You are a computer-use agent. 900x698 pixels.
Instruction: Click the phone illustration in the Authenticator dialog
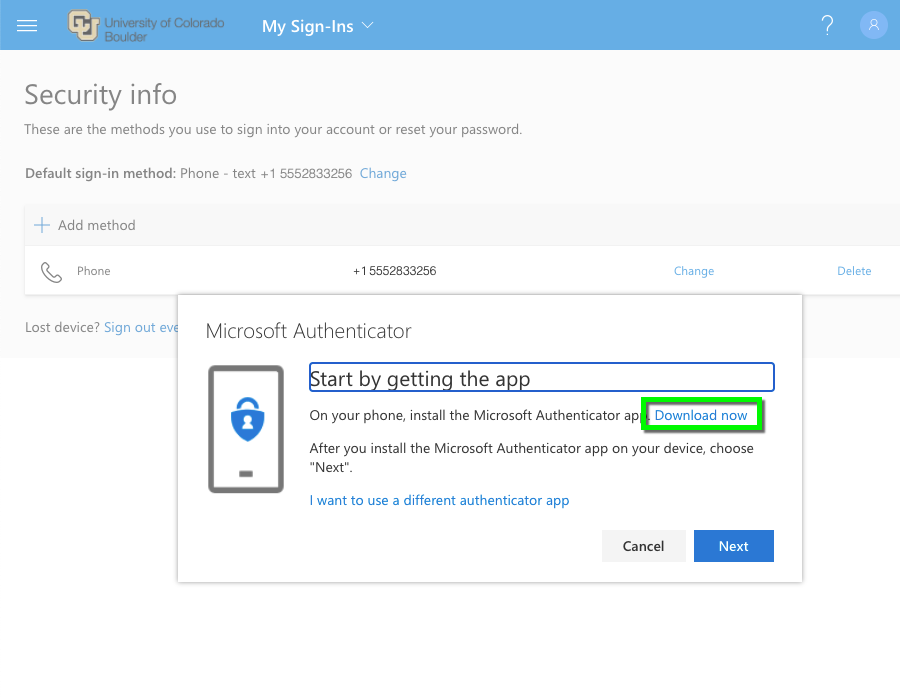pos(246,429)
